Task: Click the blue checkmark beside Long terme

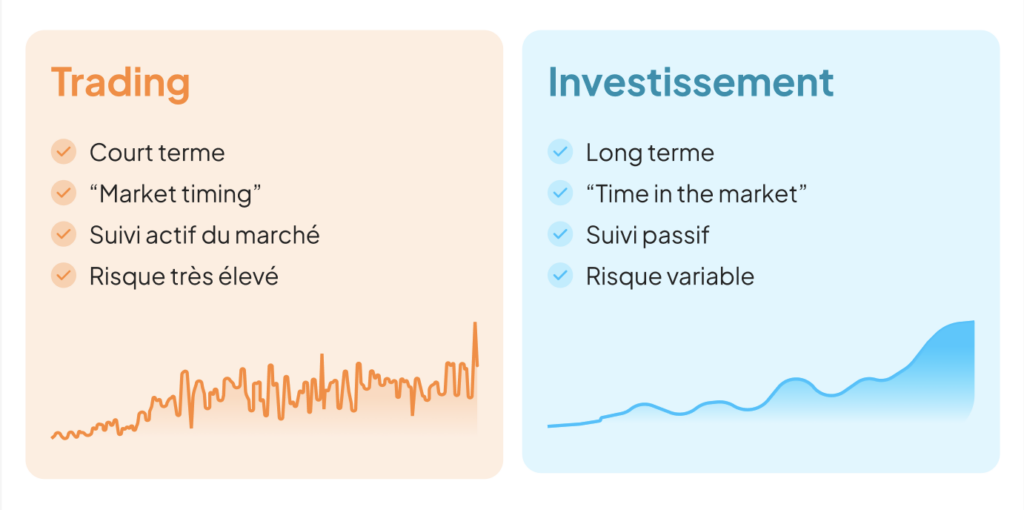Action: pyautogui.click(x=560, y=152)
